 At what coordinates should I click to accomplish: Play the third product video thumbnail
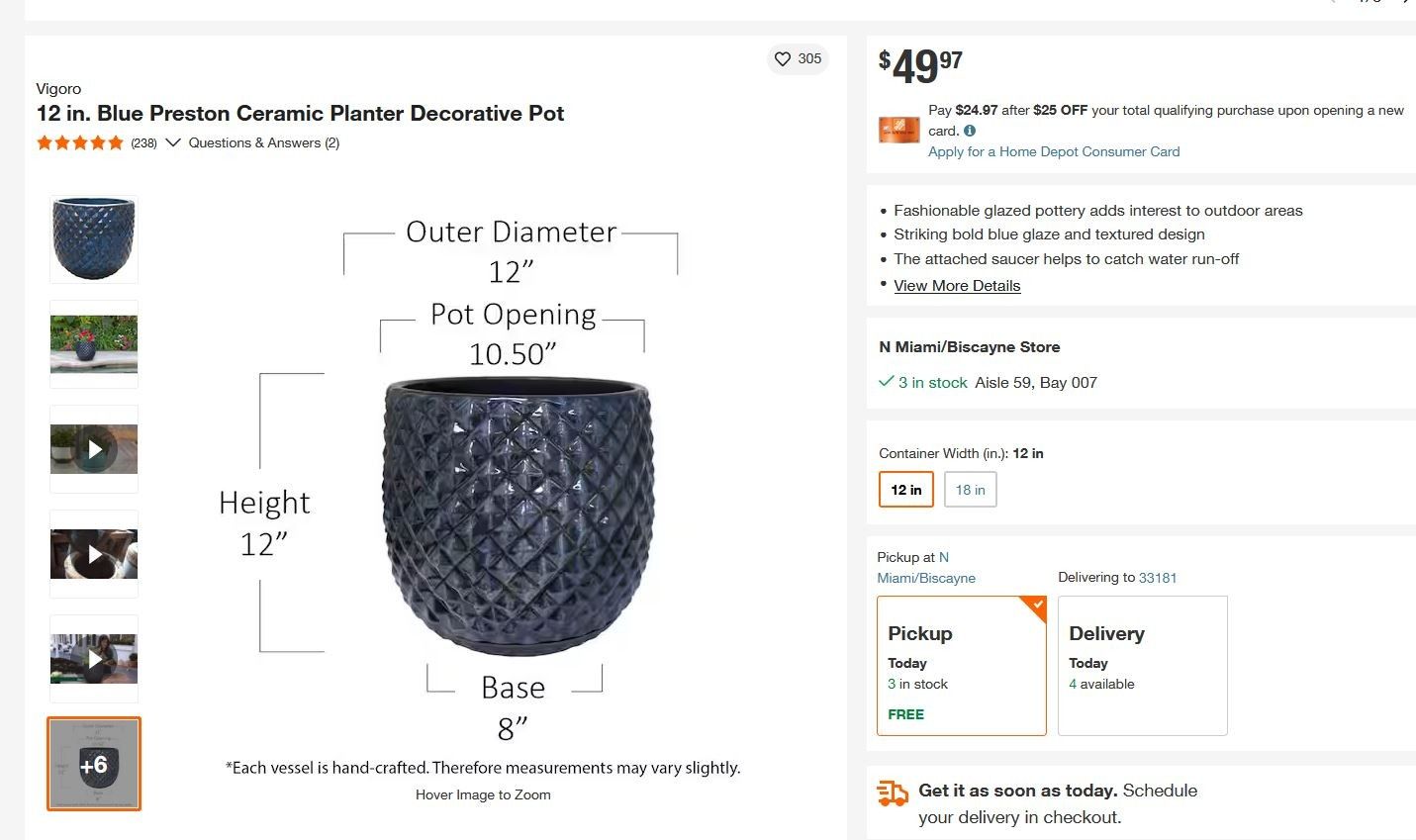[94, 659]
